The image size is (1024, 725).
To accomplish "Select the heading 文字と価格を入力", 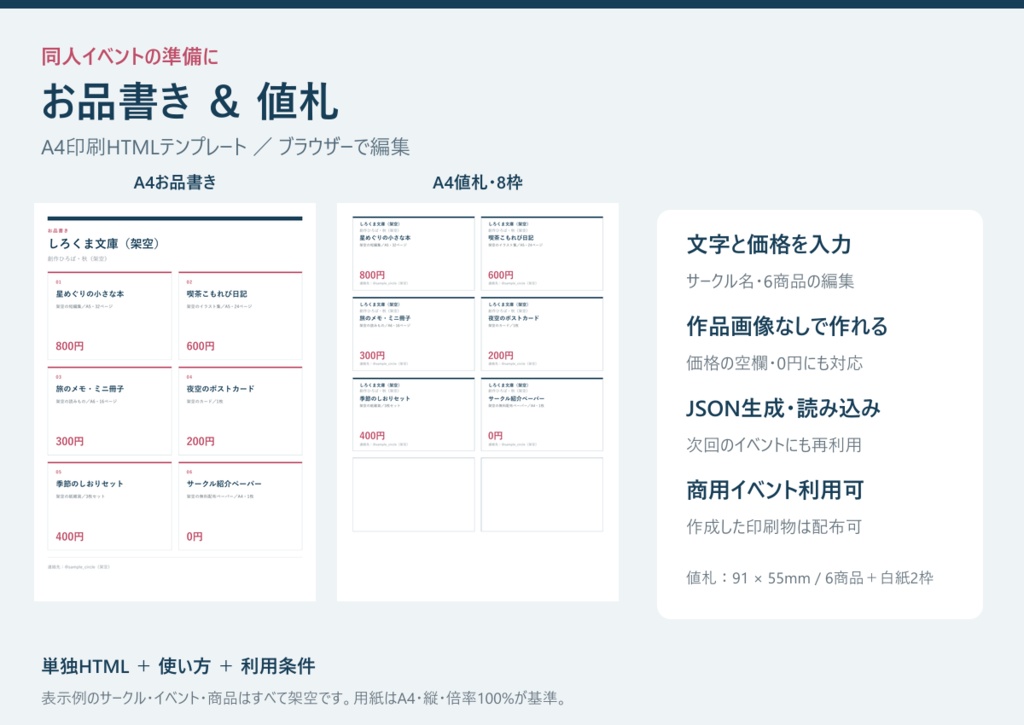I will click(769, 244).
